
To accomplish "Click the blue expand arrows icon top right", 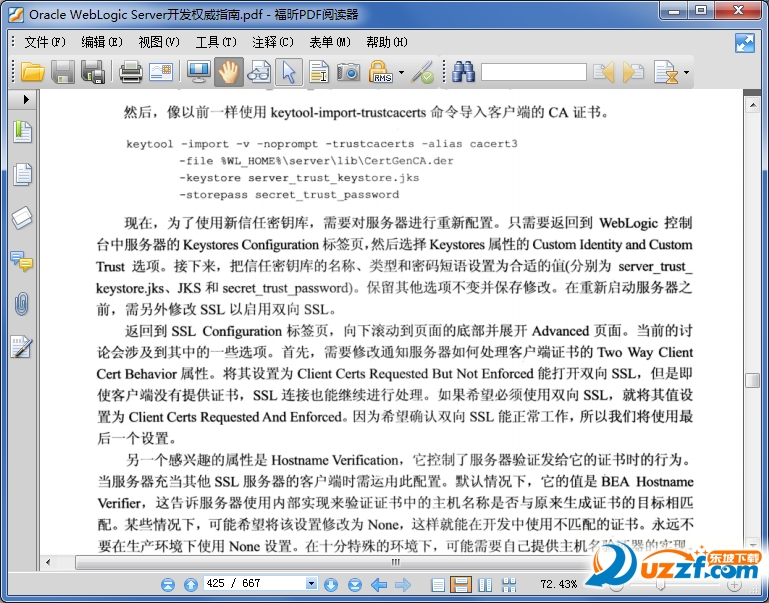I will coord(745,43).
